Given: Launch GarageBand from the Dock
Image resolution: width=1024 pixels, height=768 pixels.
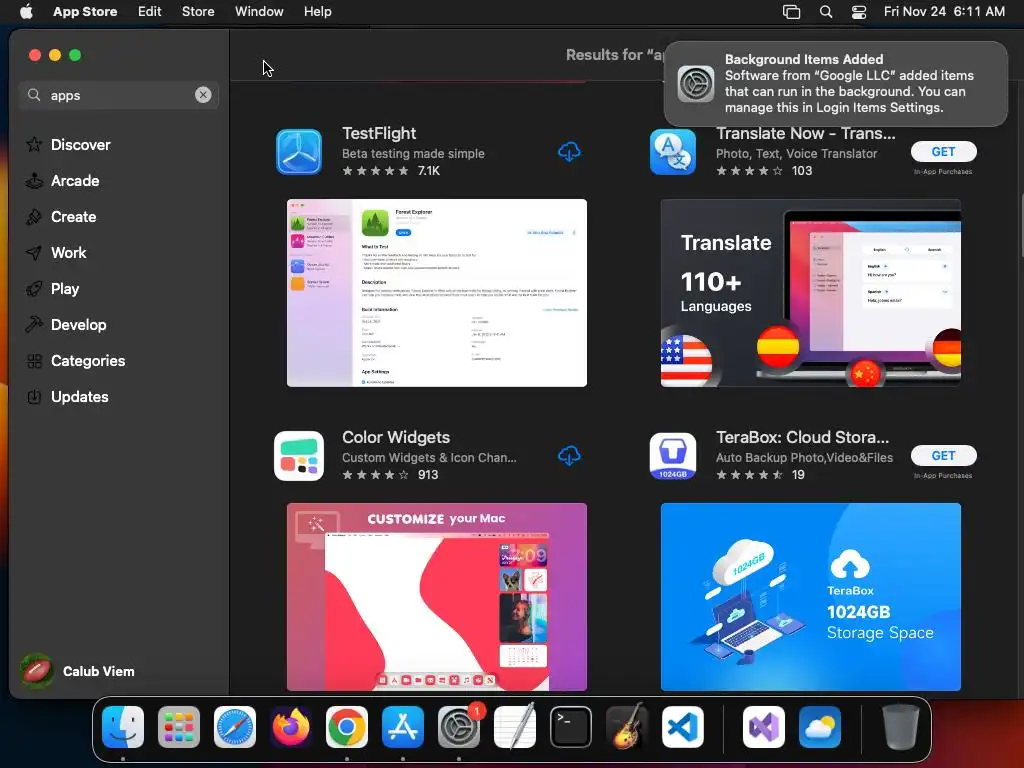Looking at the screenshot, I should [626, 727].
